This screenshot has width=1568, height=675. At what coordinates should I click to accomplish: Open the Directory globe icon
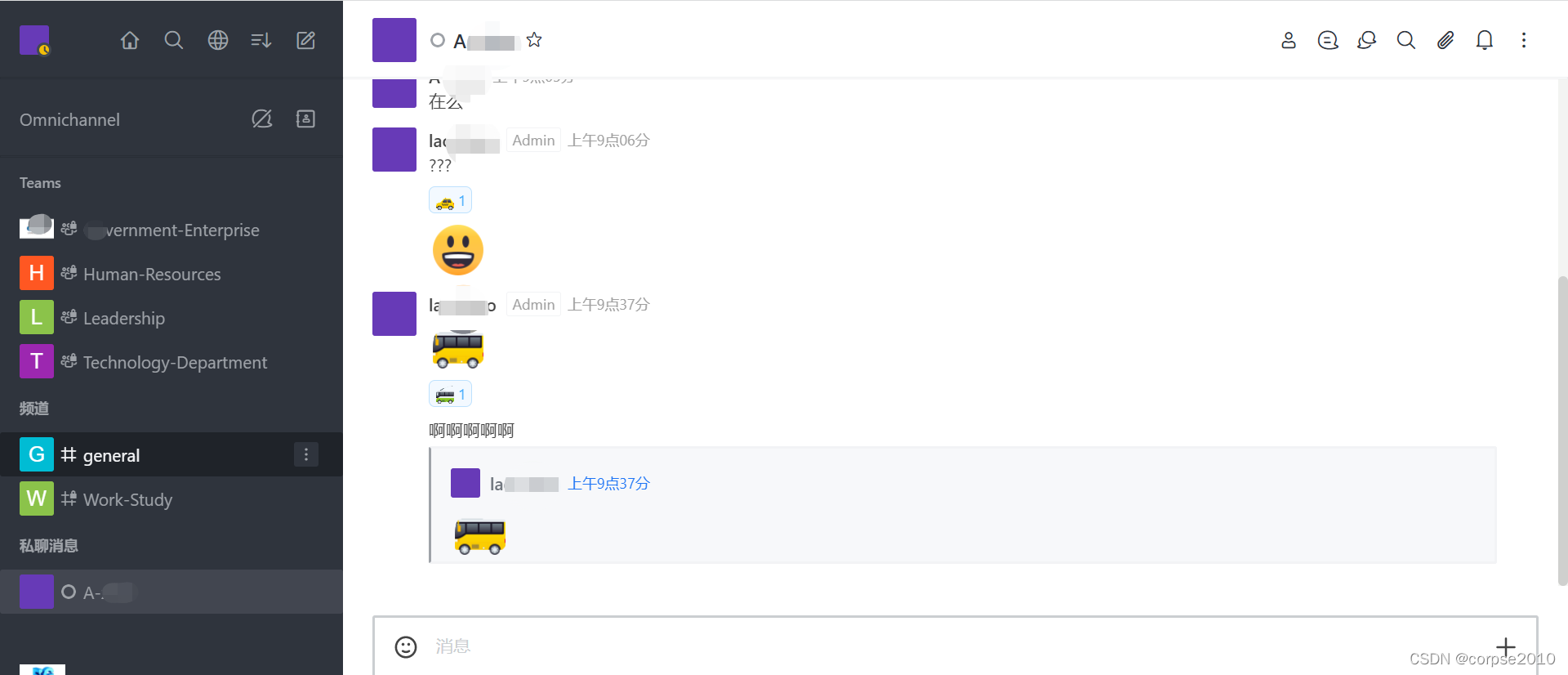click(218, 40)
